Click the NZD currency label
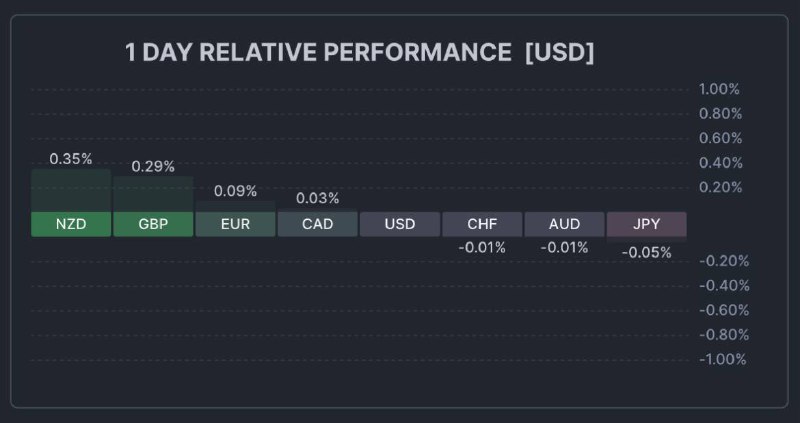 (x=71, y=224)
